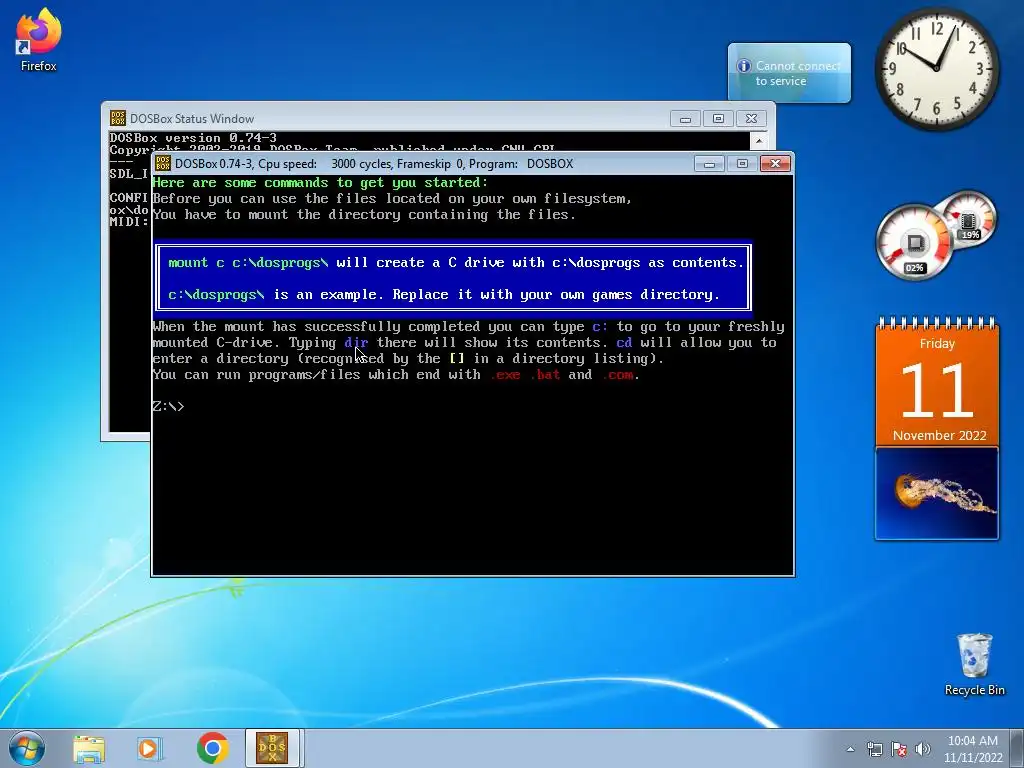
Task: Minimize the DOSBox Status Window
Action: (685, 119)
